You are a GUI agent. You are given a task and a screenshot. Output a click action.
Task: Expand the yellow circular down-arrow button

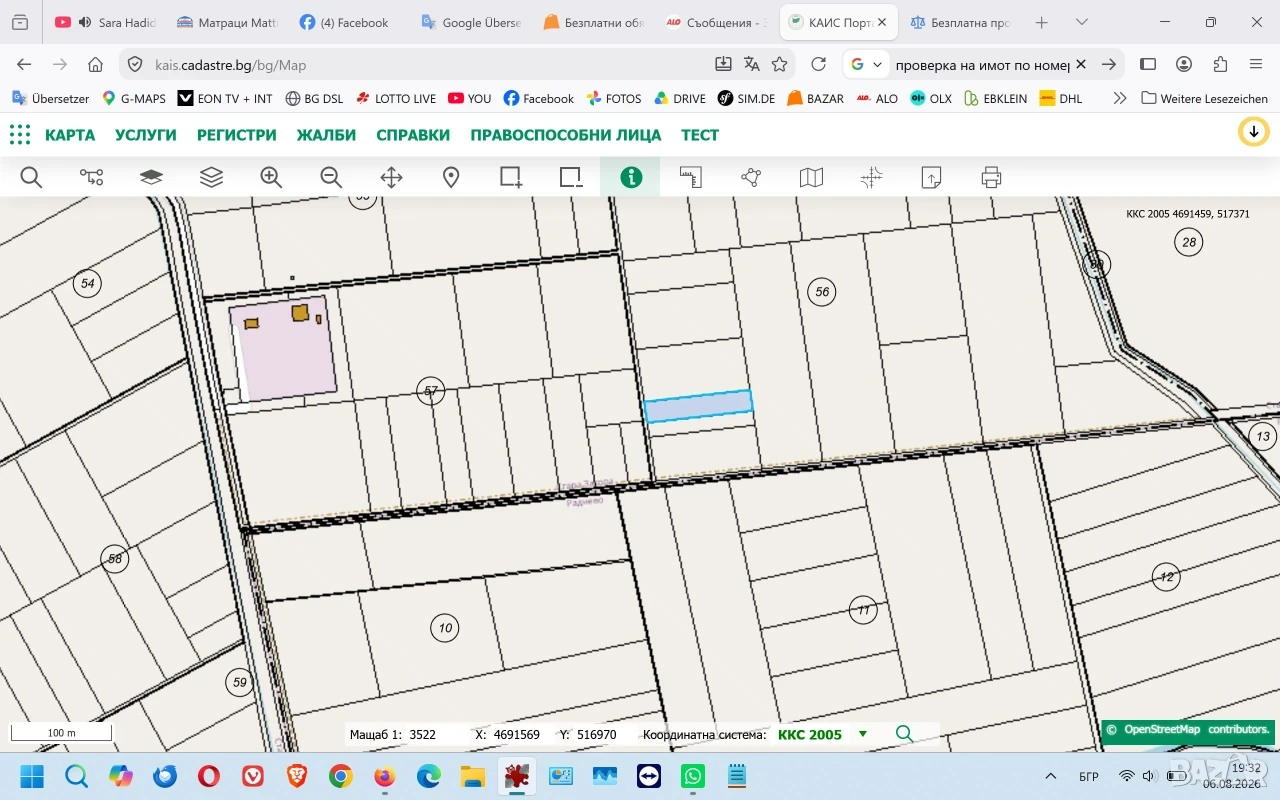coord(1253,132)
